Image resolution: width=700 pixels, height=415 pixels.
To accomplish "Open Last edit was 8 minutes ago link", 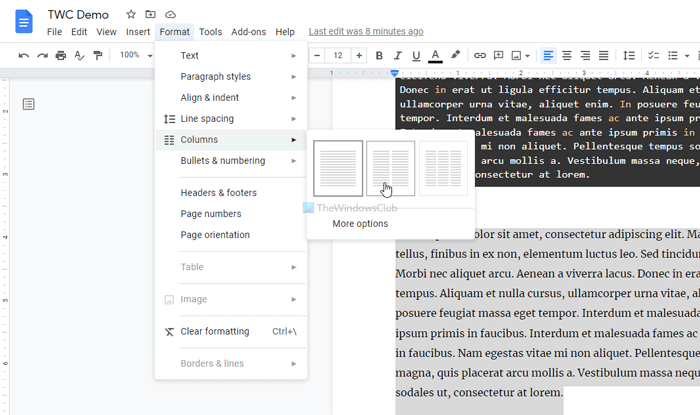I will (x=366, y=31).
